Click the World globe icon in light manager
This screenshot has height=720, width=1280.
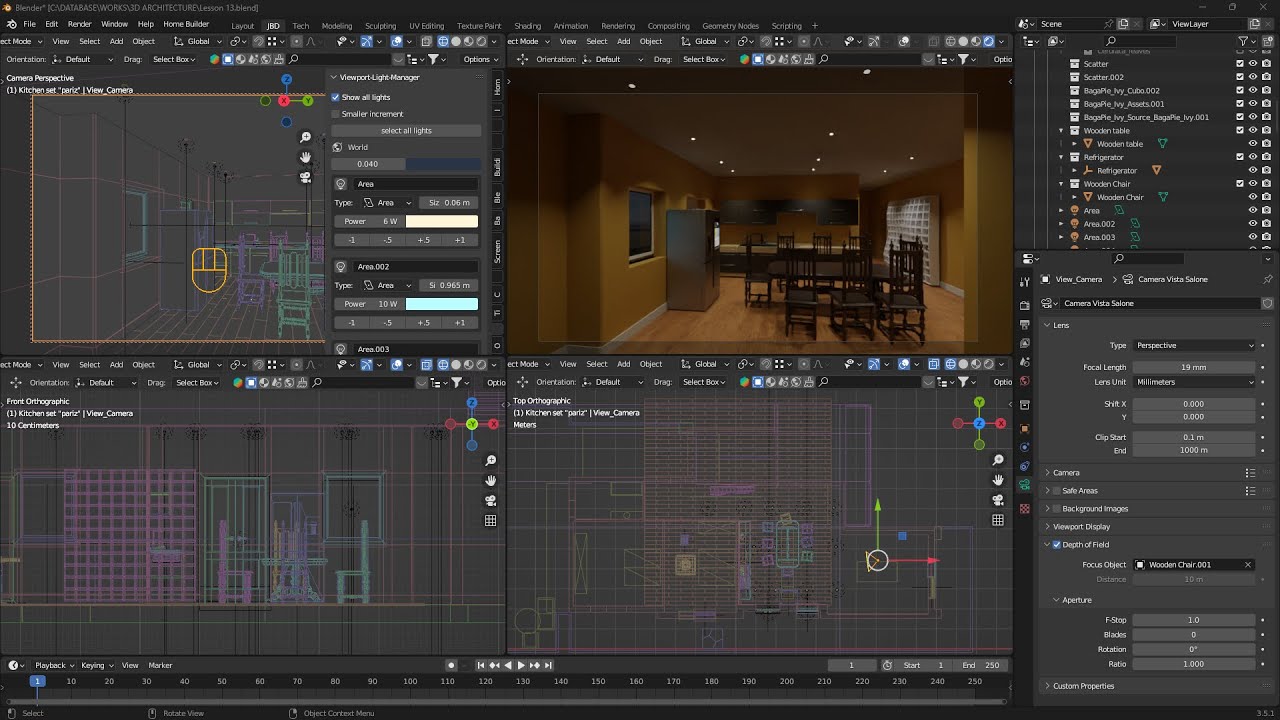point(339,147)
